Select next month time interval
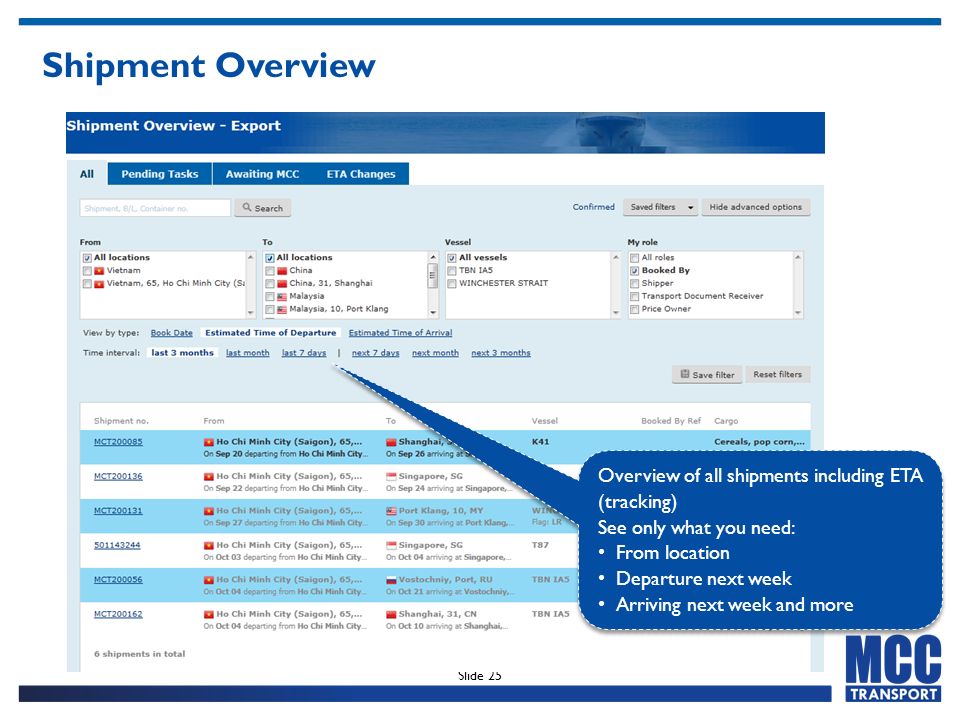Screen dimensions: 960x720 (435, 353)
